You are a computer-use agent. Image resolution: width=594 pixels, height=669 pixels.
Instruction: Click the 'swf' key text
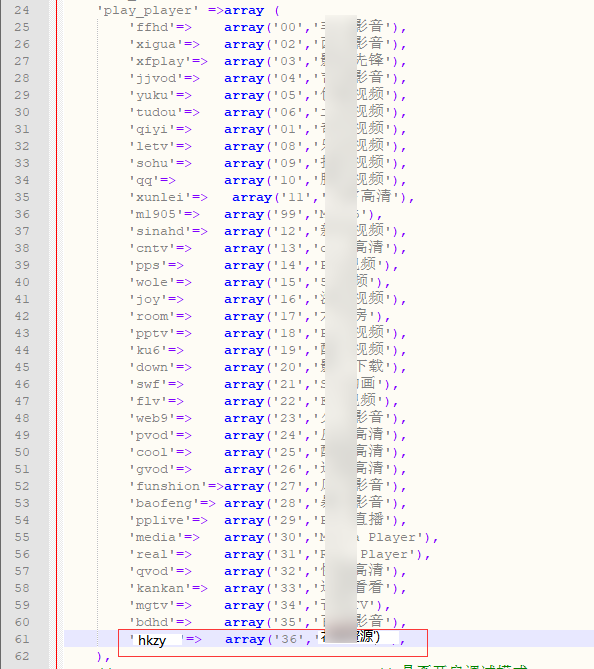pyautogui.click(x=148, y=384)
